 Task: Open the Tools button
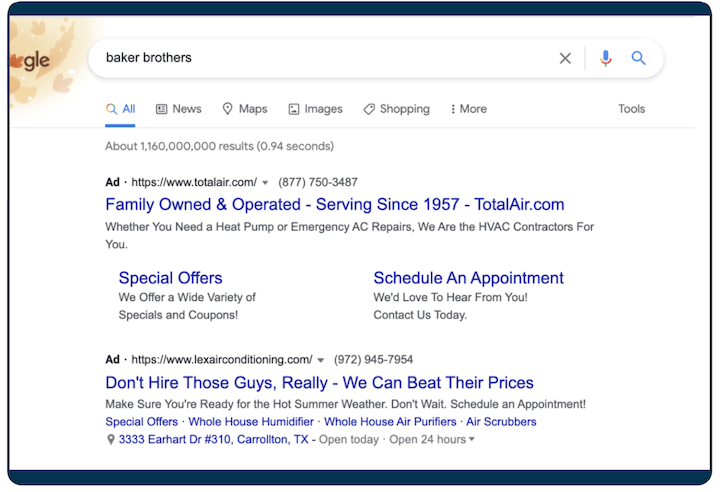click(x=631, y=109)
